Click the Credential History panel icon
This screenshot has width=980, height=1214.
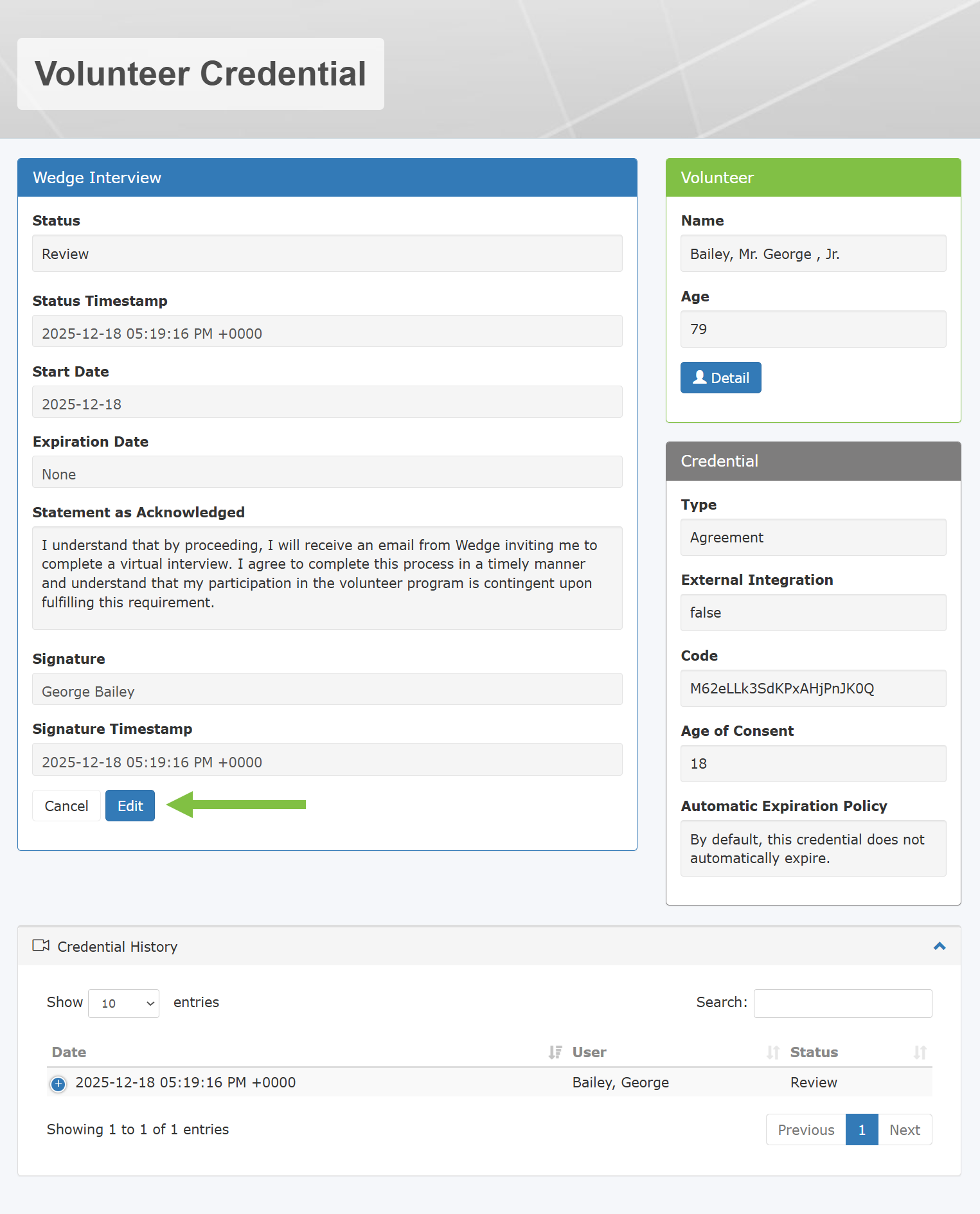(41, 945)
